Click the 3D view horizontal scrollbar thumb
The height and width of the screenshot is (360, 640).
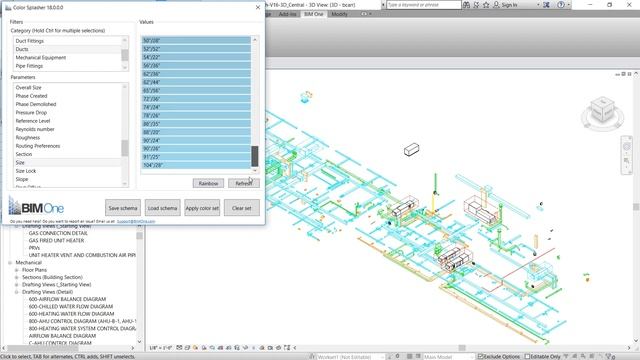pyautogui.click(x=462, y=348)
